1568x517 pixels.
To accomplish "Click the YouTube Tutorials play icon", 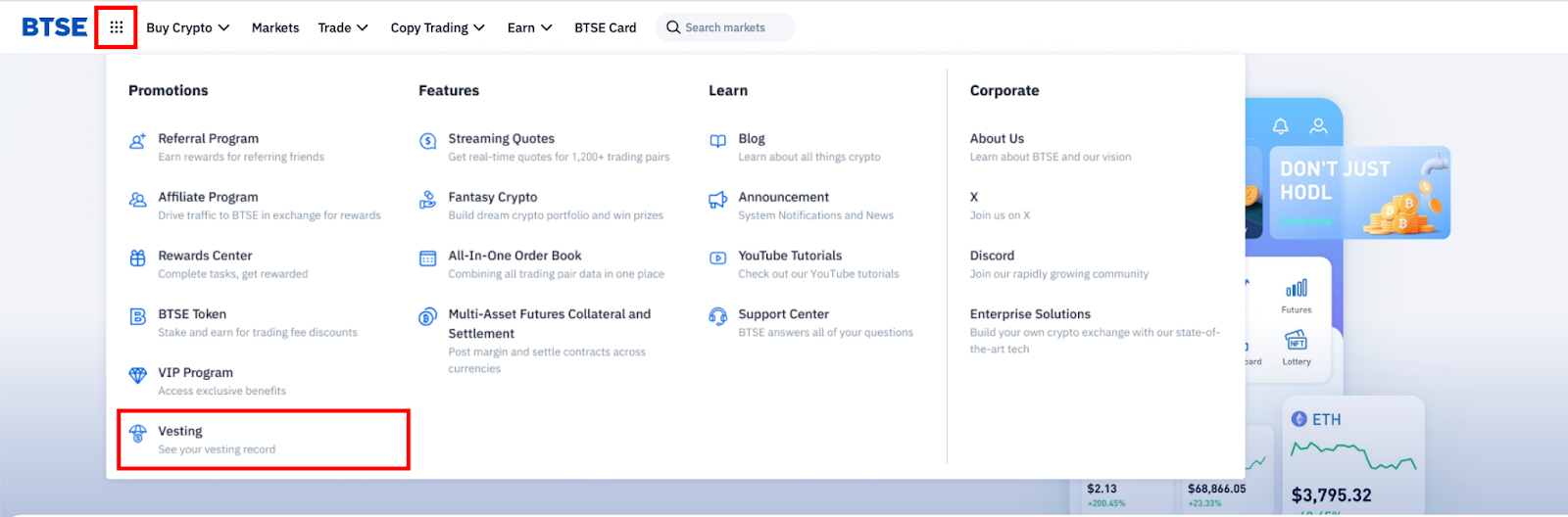I will pos(718,258).
